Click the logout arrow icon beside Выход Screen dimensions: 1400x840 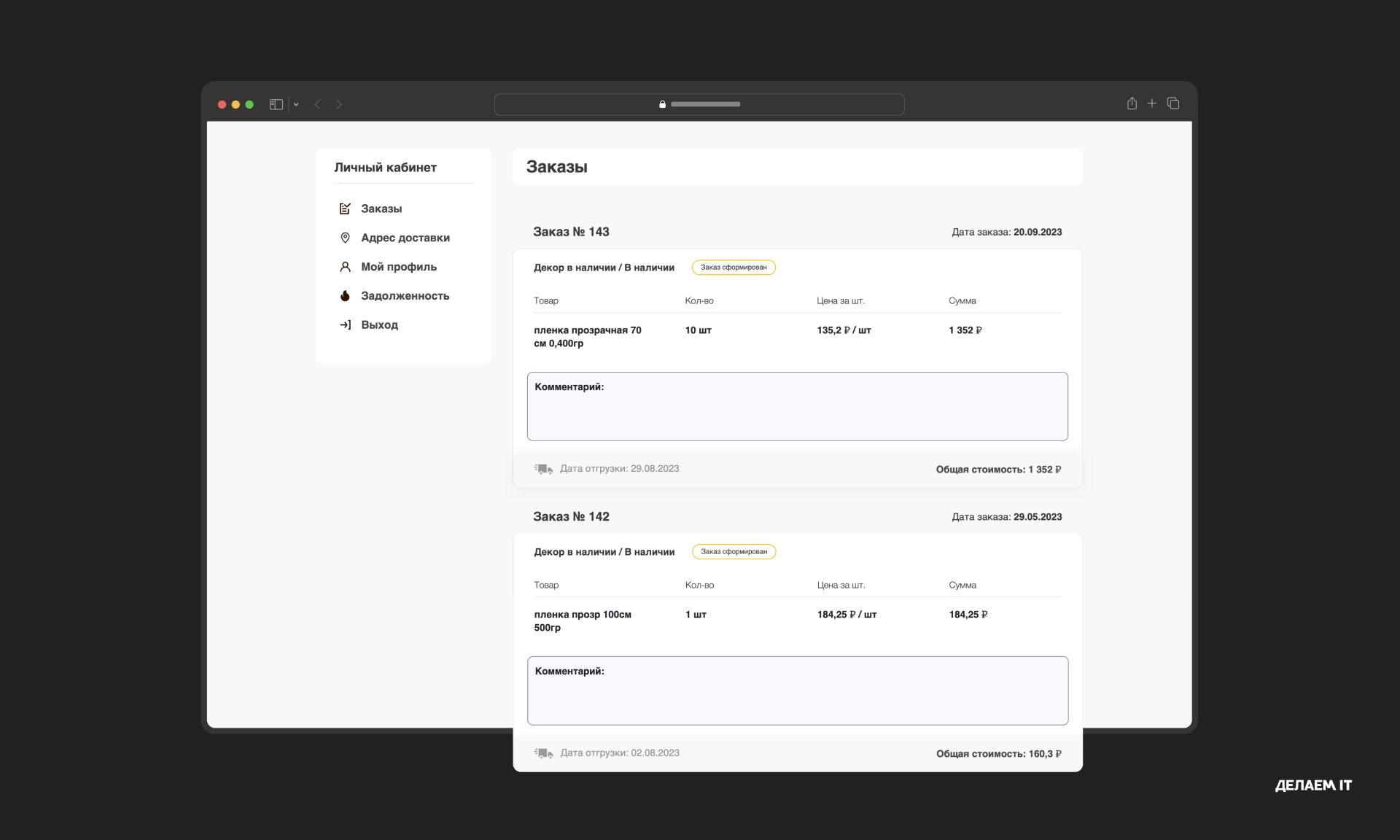coord(345,324)
